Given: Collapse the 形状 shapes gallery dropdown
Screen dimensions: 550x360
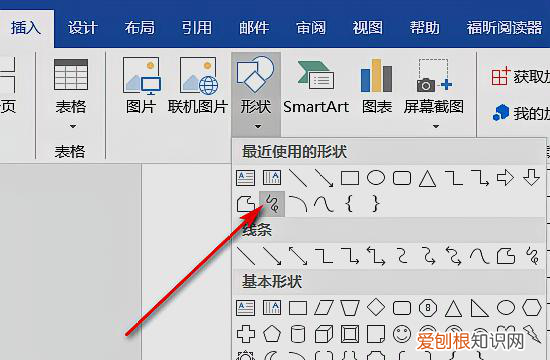Looking at the screenshot, I should pos(256,94).
